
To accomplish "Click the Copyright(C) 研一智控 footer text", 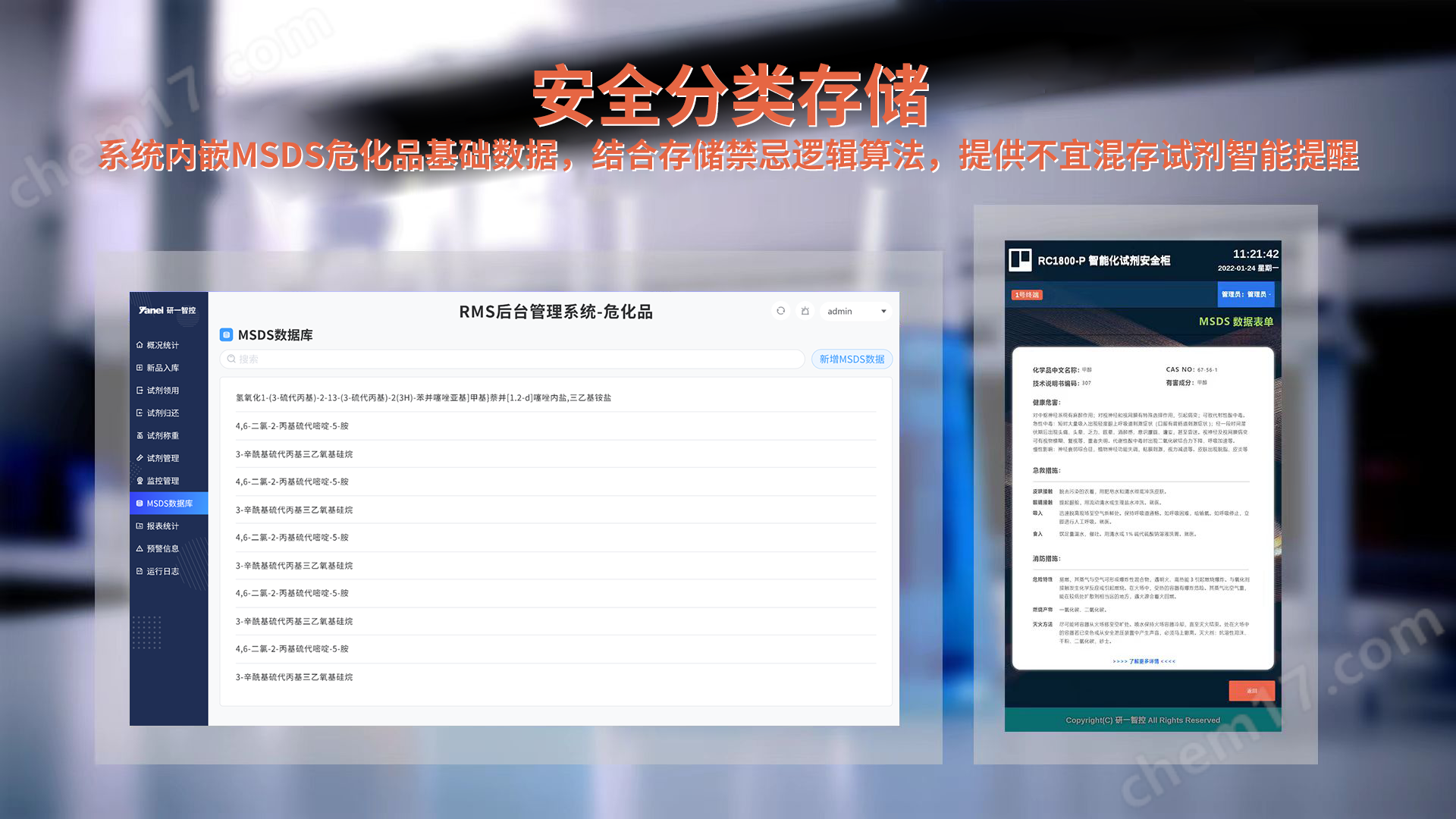I will pos(1143,720).
